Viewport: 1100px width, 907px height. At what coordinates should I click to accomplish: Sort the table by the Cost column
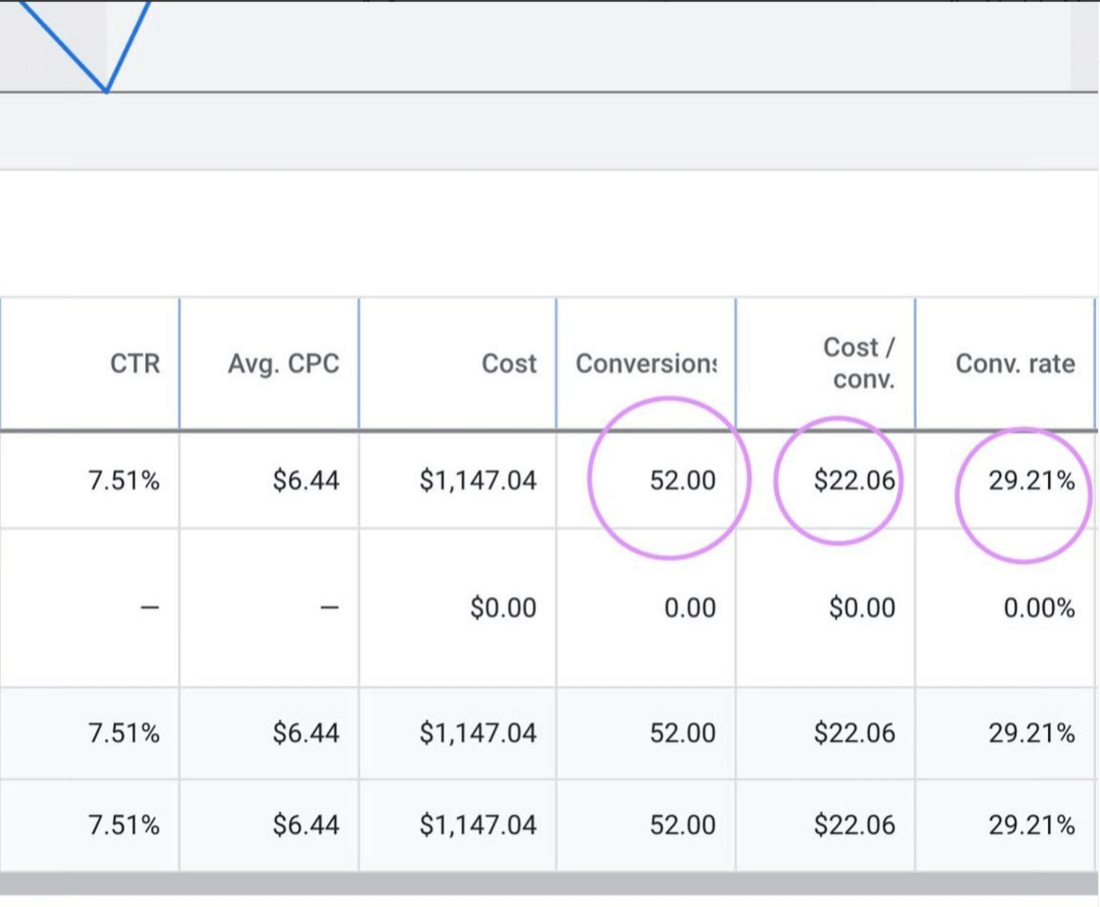509,364
